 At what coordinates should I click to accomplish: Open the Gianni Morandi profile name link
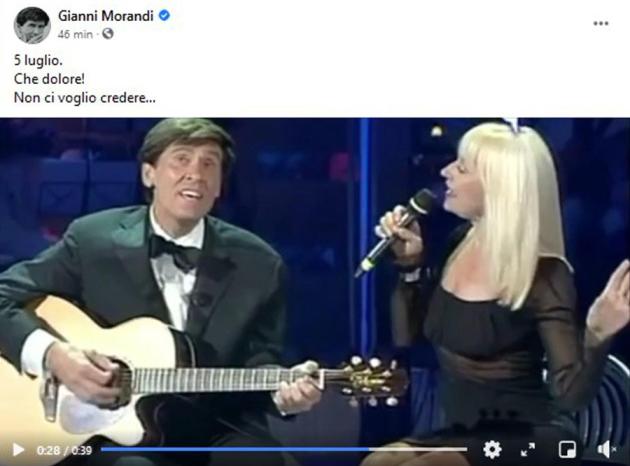(106, 16)
